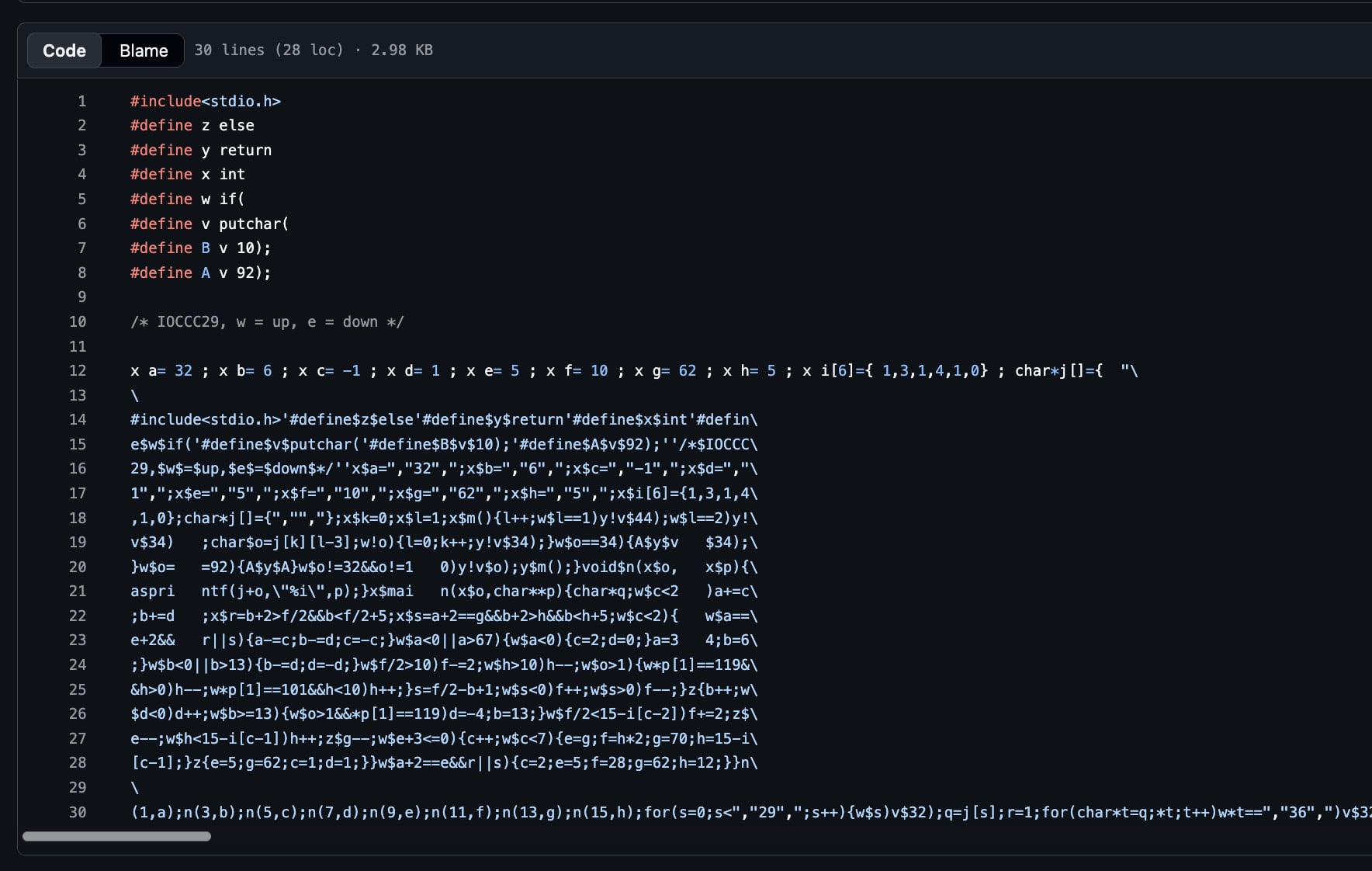The height and width of the screenshot is (871, 1372).
Task: Click 'x g= 62' on line 12
Action: click(x=665, y=370)
